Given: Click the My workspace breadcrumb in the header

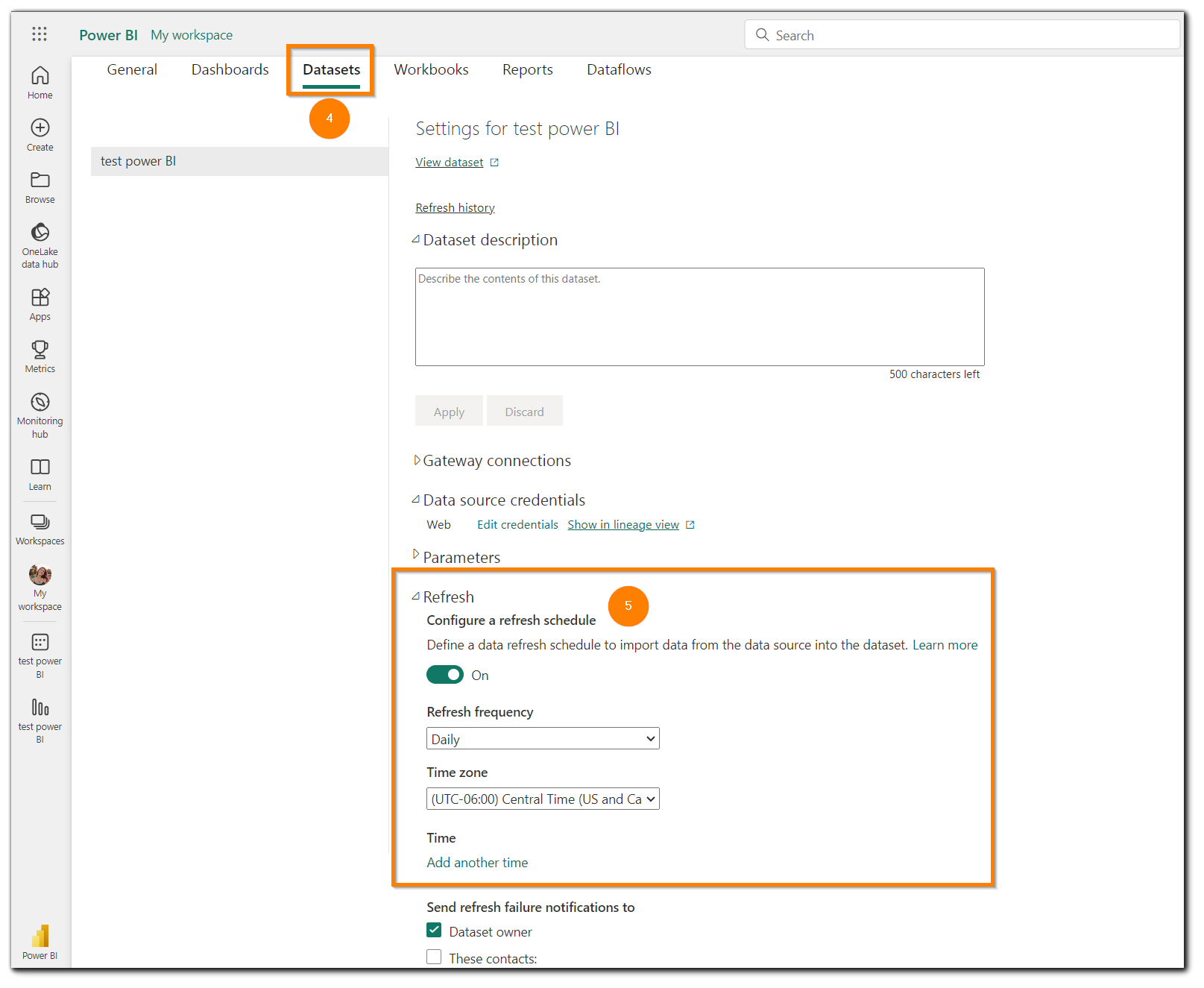Looking at the screenshot, I should (192, 35).
